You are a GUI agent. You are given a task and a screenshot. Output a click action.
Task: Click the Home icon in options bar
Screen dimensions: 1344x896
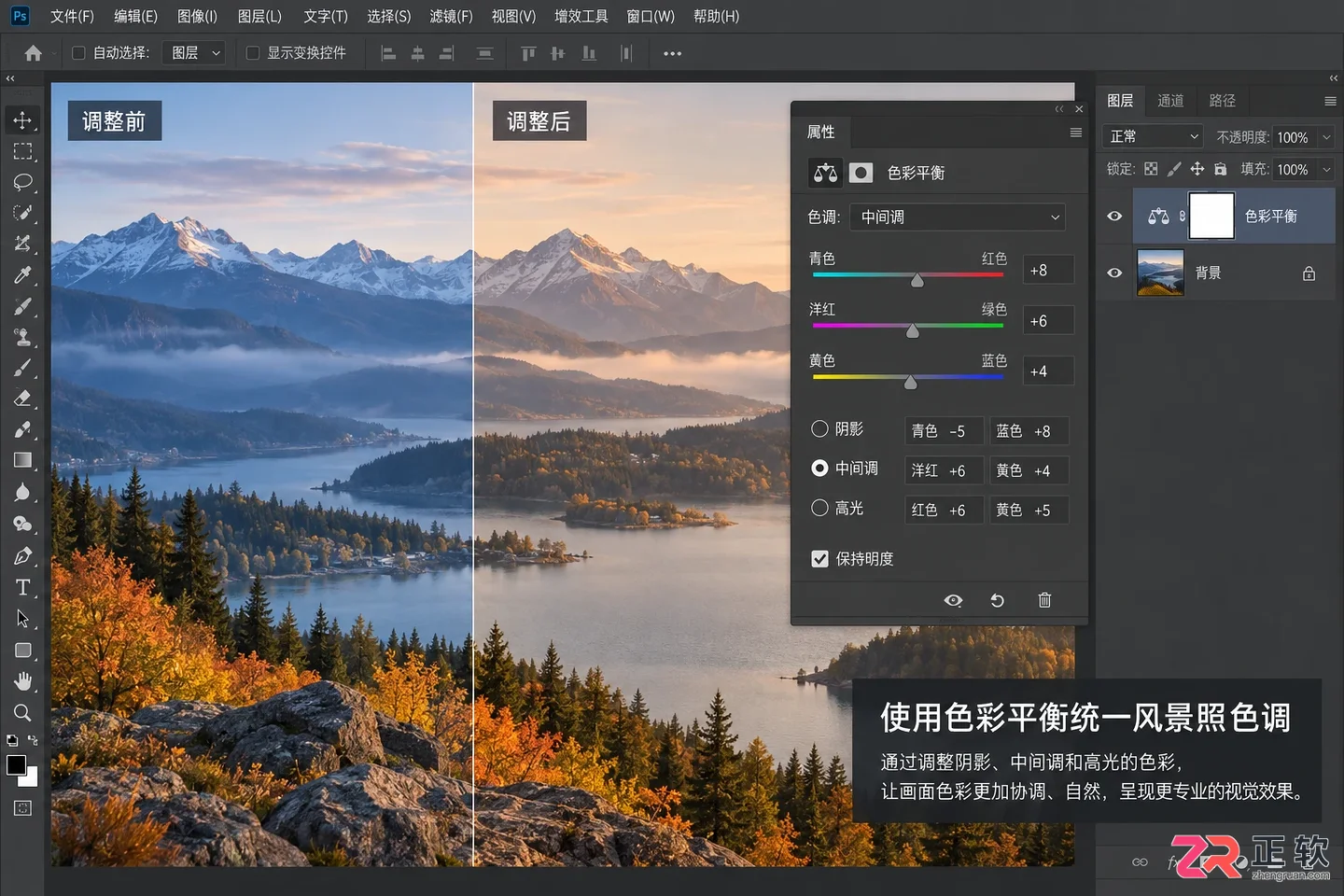coord(34,53)
